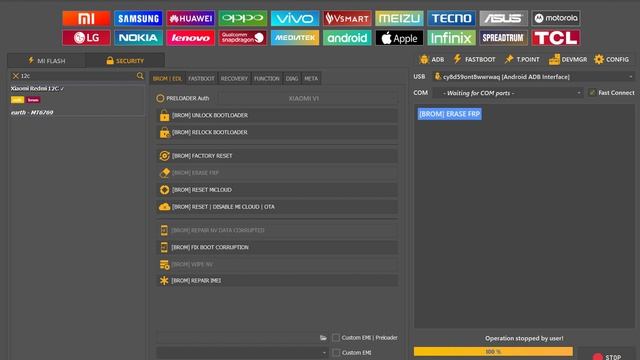Select the META sub-tab
This screenshot has width=640, height=360.
(x=311, y=78)
